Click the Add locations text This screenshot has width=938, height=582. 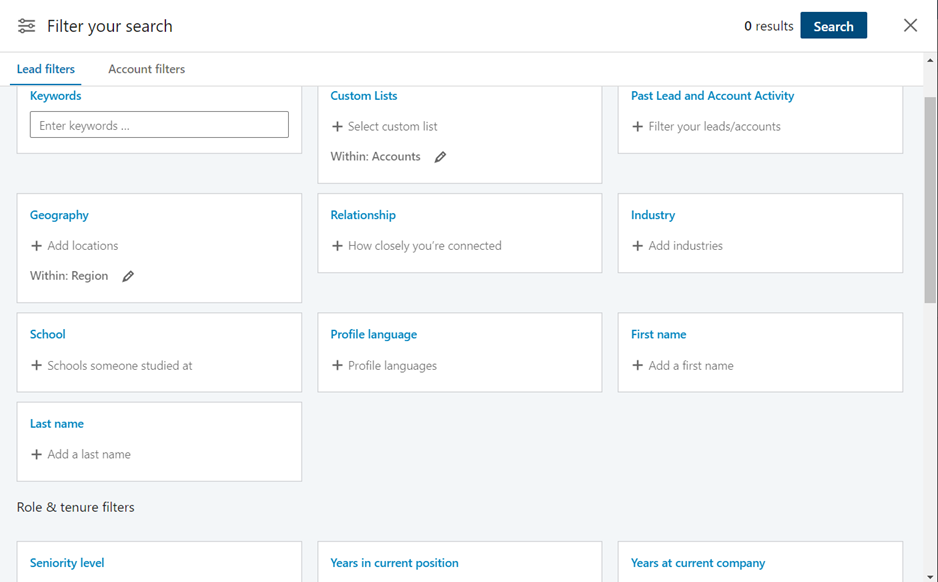coord(83,246)
